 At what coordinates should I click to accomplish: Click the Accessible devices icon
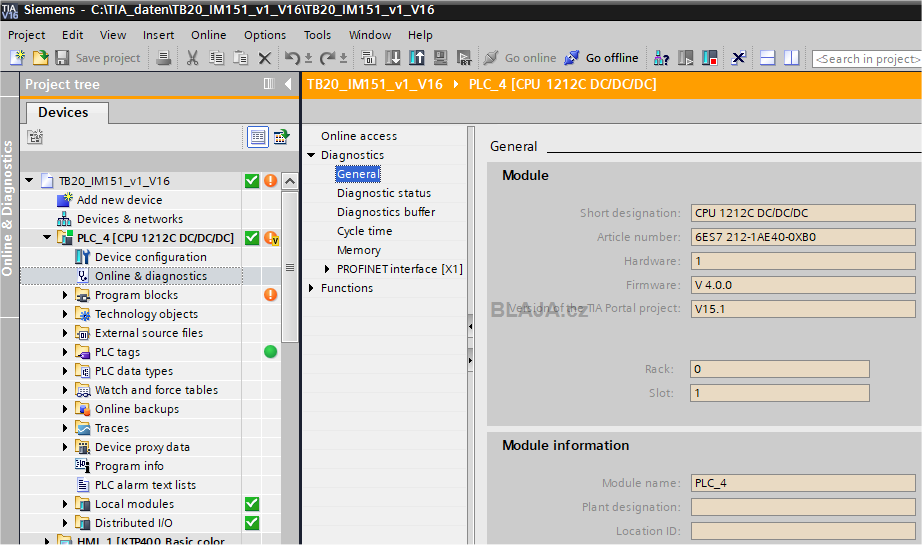(661, 58)
